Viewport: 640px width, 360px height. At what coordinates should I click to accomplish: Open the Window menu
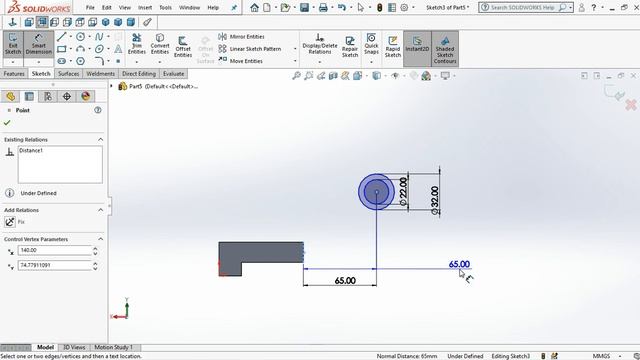point(189,7)
